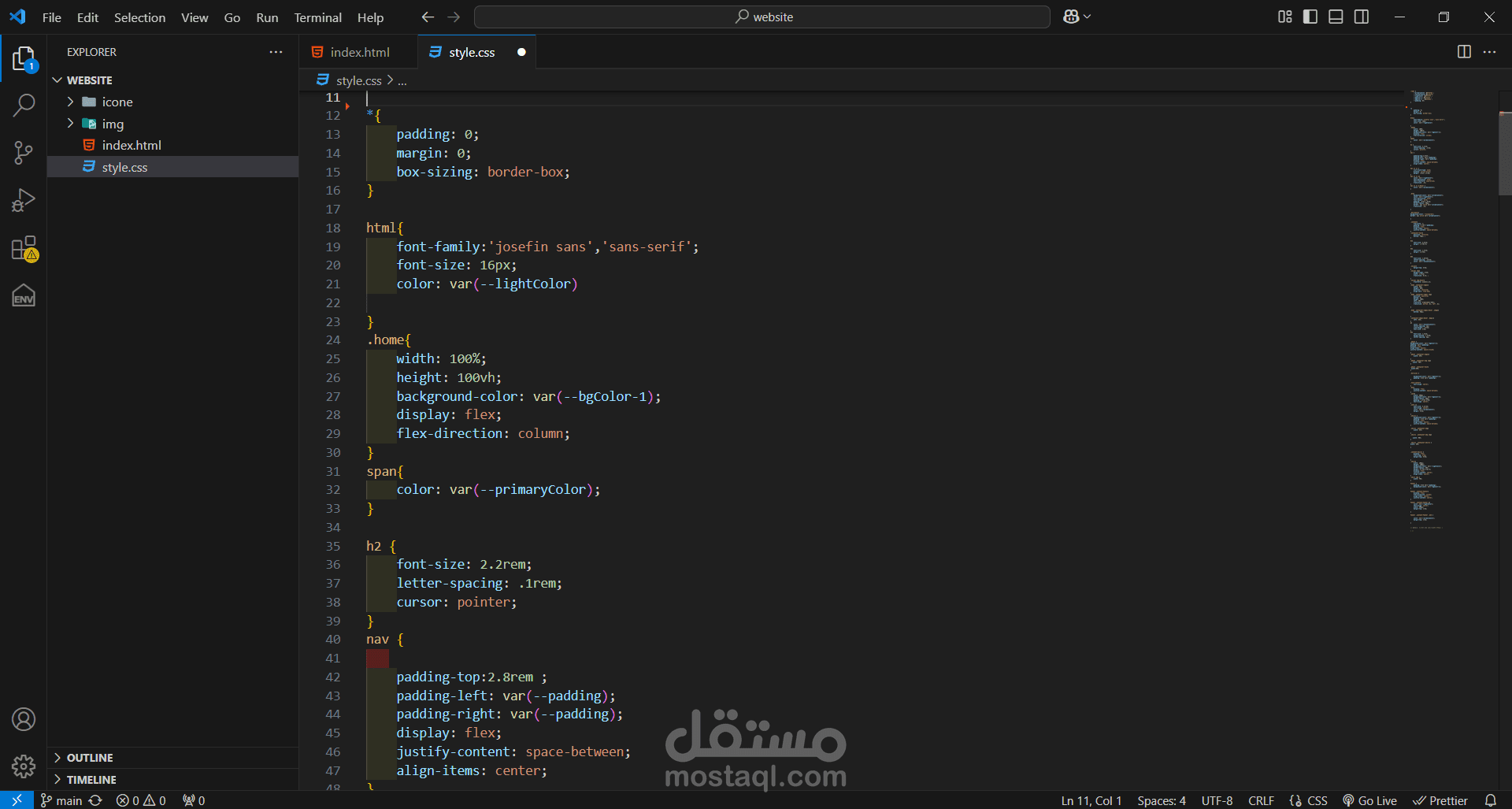
Task: Go back with the left arrow
Action: coord(428,17)
